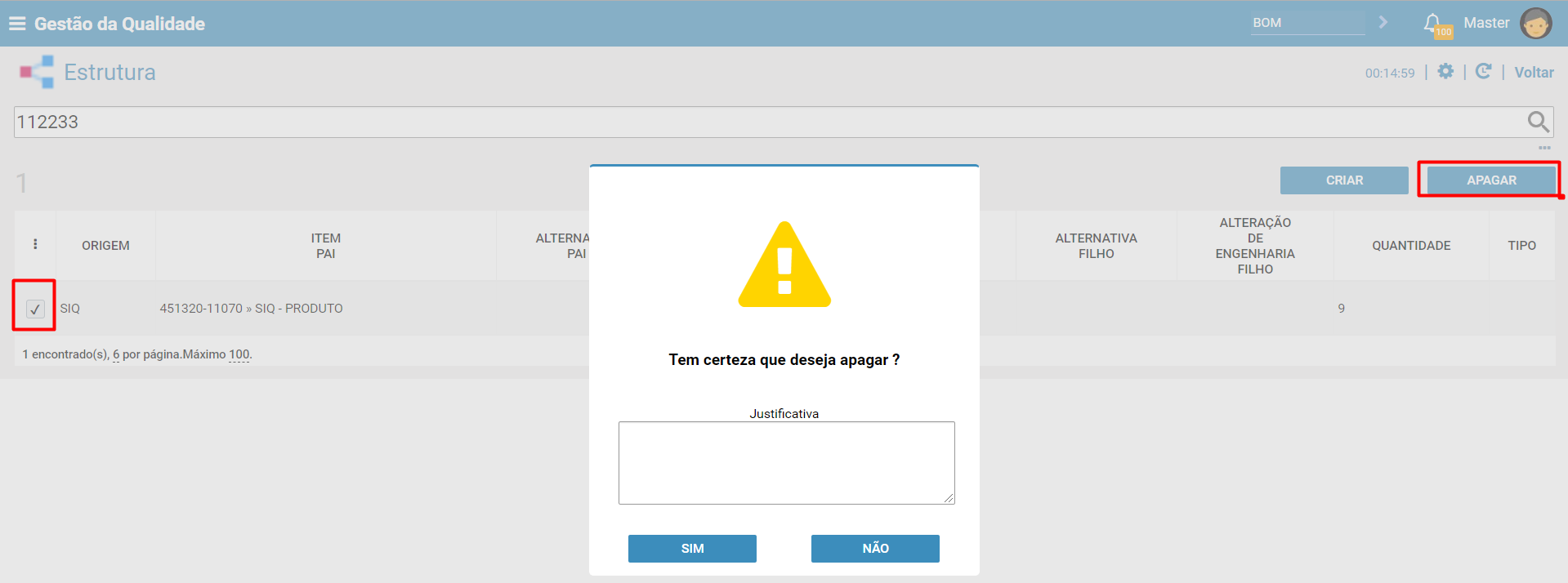This screenshot has width=1568, height=583.
Task: Click the SIQ origin cell
Action: click(x=69, y=309)
